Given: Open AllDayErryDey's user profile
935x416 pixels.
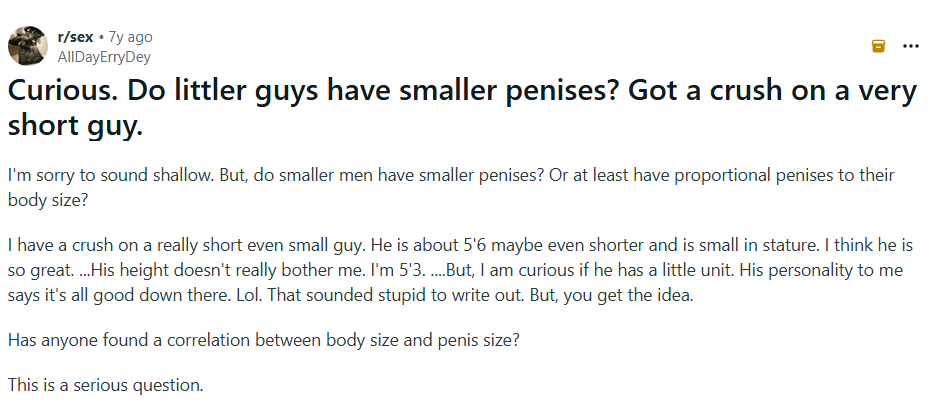Looking at the screenshot, I should tap(104, 57).
